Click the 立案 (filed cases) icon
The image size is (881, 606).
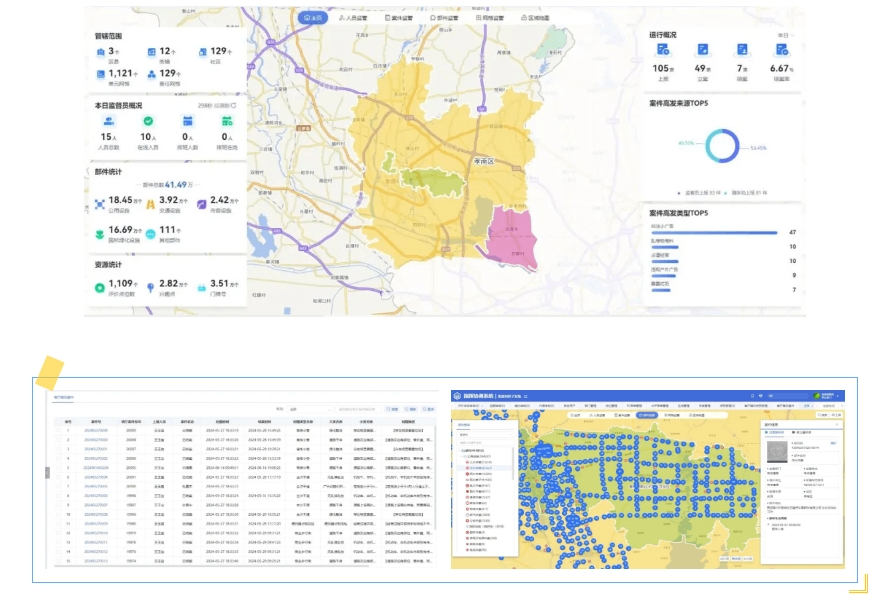[x=703, y=50]
